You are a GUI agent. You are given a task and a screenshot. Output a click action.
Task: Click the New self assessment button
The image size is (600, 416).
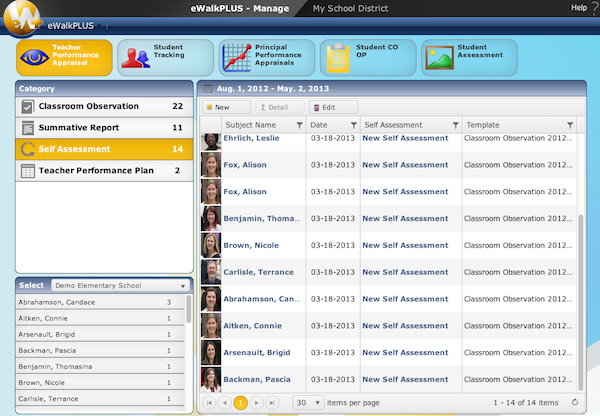tap(226, 108)
